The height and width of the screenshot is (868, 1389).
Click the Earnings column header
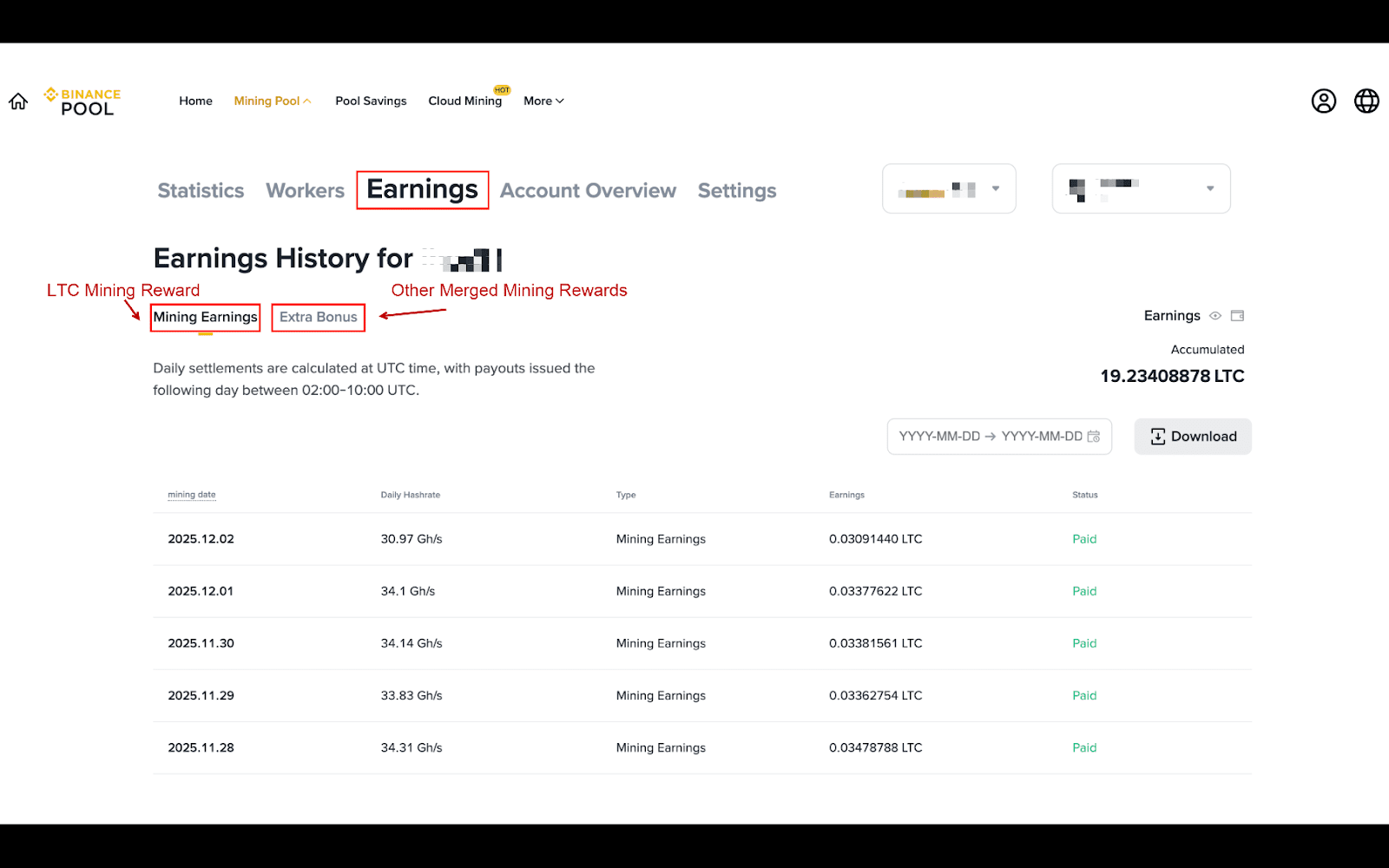[846, 495]
